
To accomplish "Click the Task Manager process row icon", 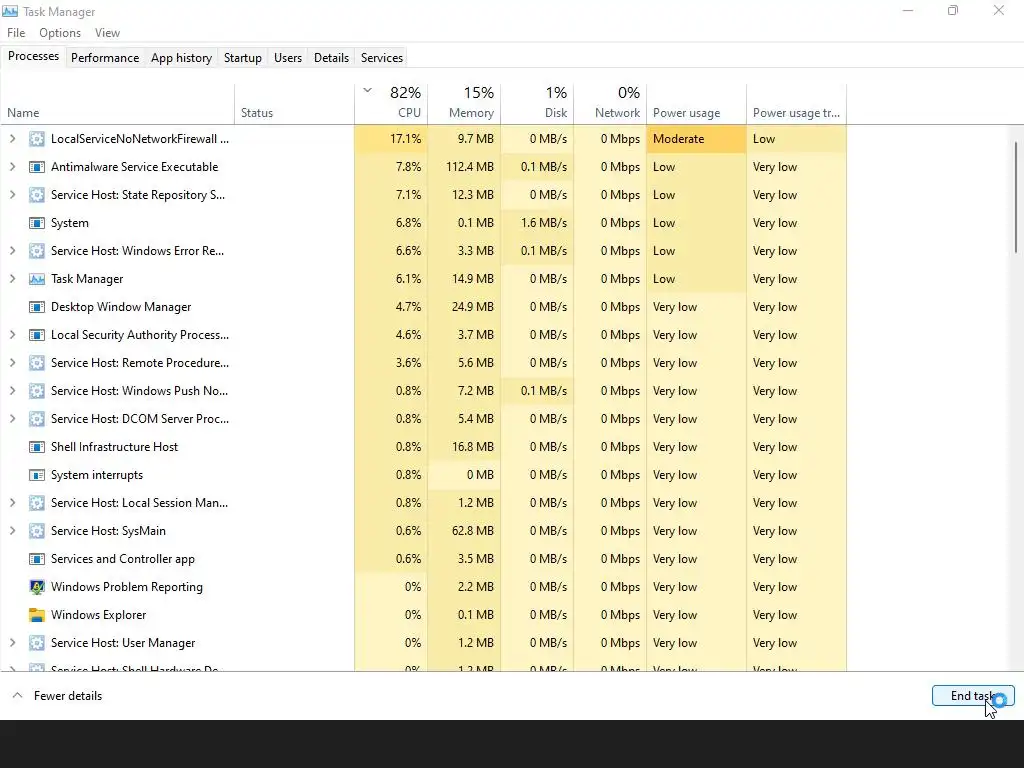I will click(37, 279).
